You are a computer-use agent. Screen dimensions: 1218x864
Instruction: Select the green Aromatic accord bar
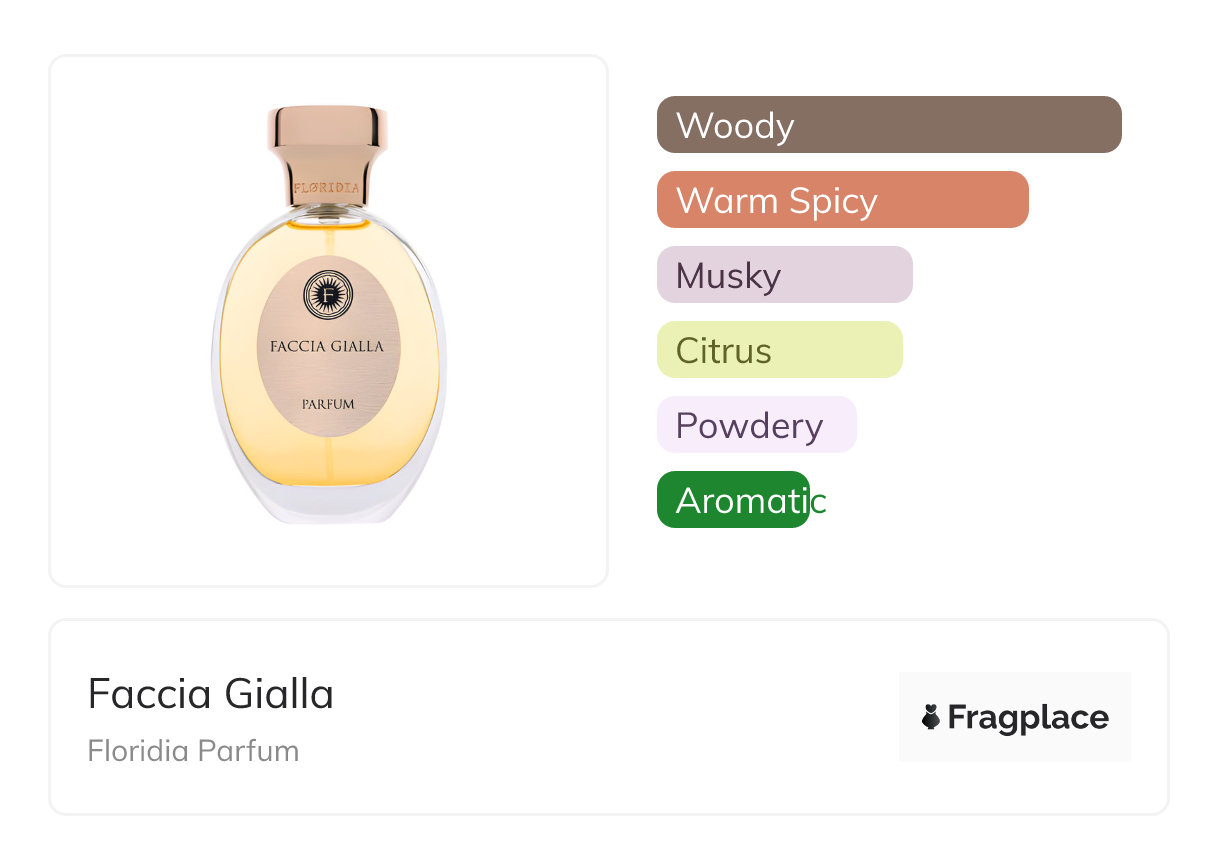tap(732, 500)
